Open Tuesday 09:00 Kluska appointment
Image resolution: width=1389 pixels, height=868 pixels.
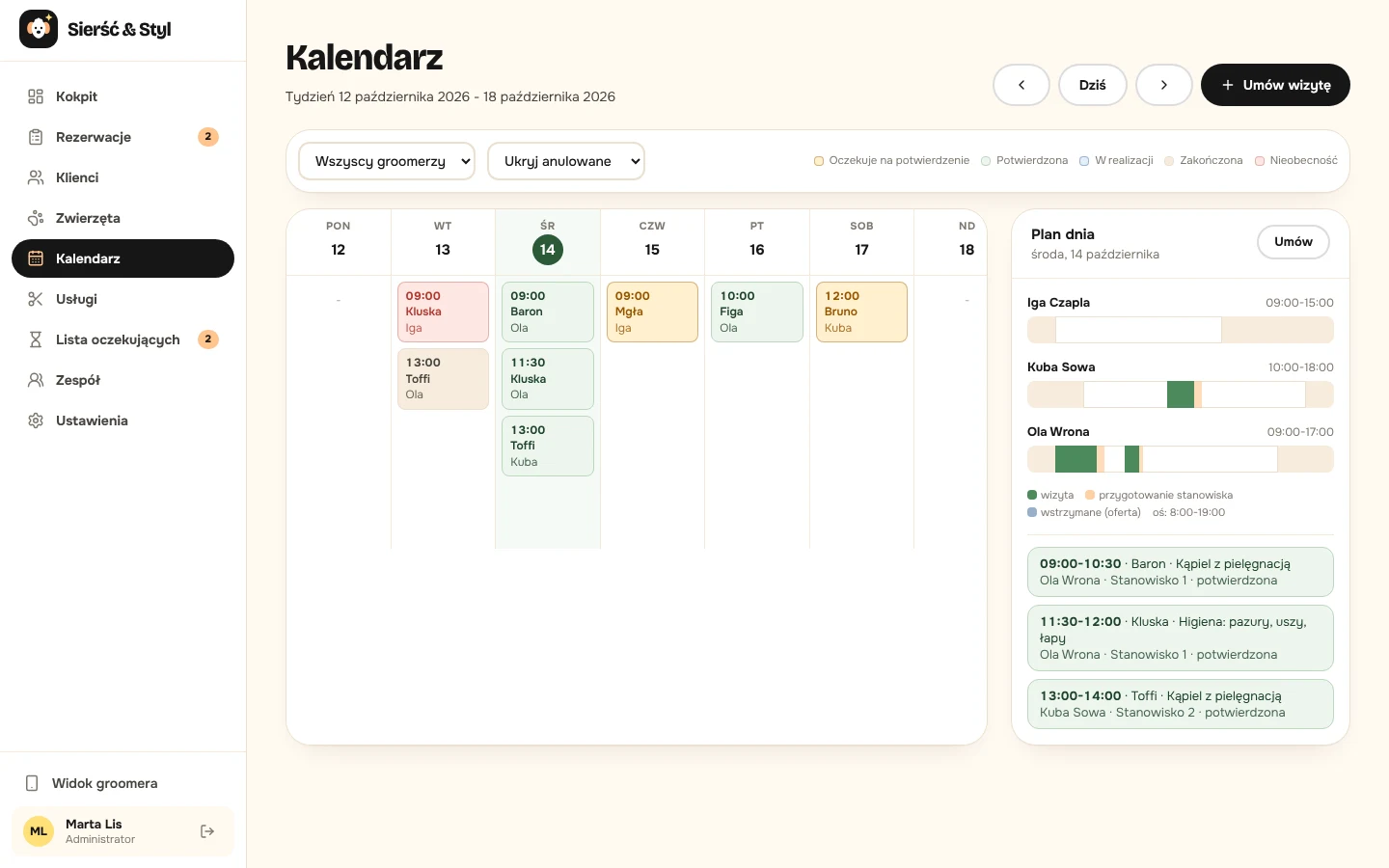(x=444, y=312)
